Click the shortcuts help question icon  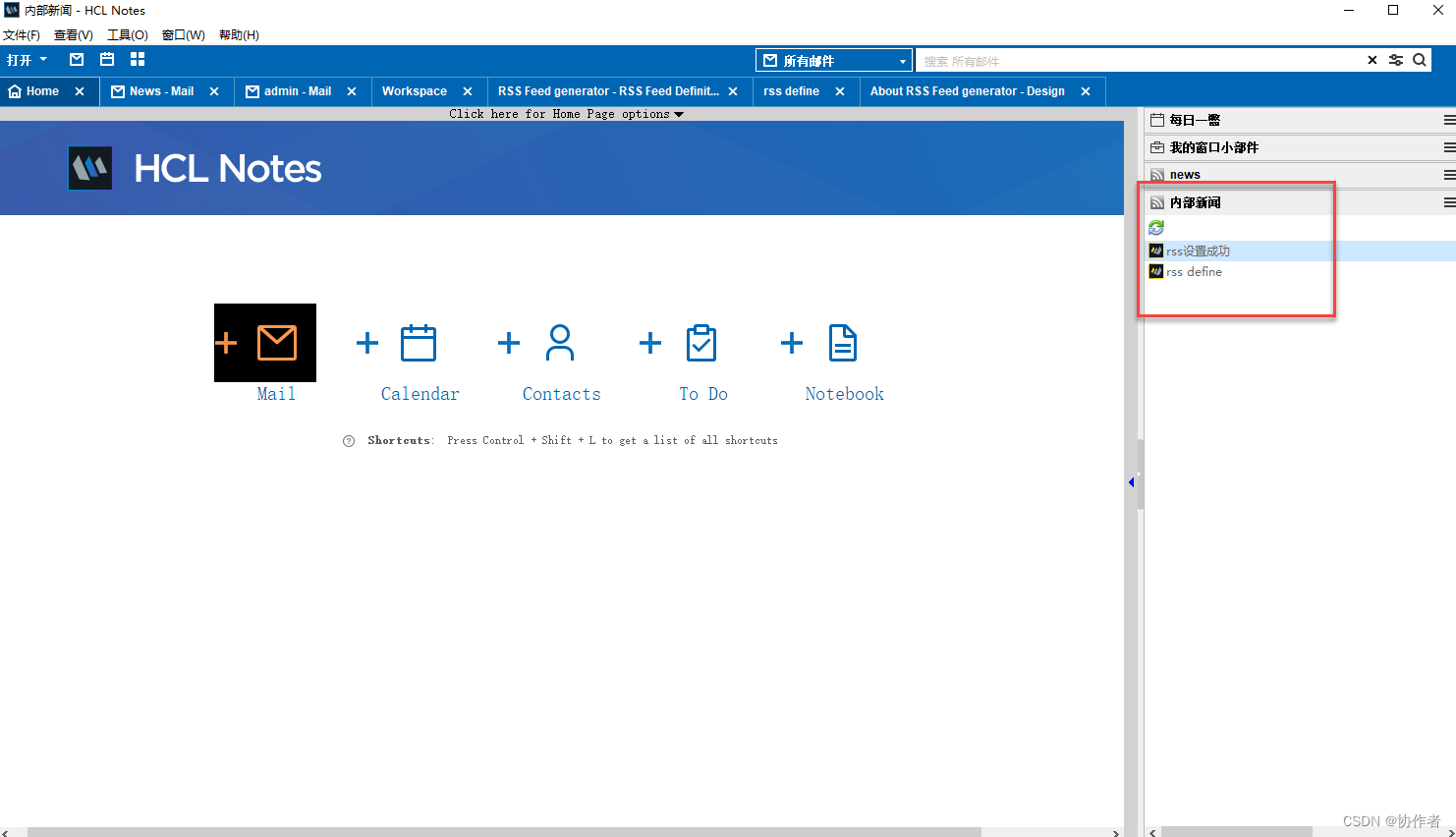point(349,441)
